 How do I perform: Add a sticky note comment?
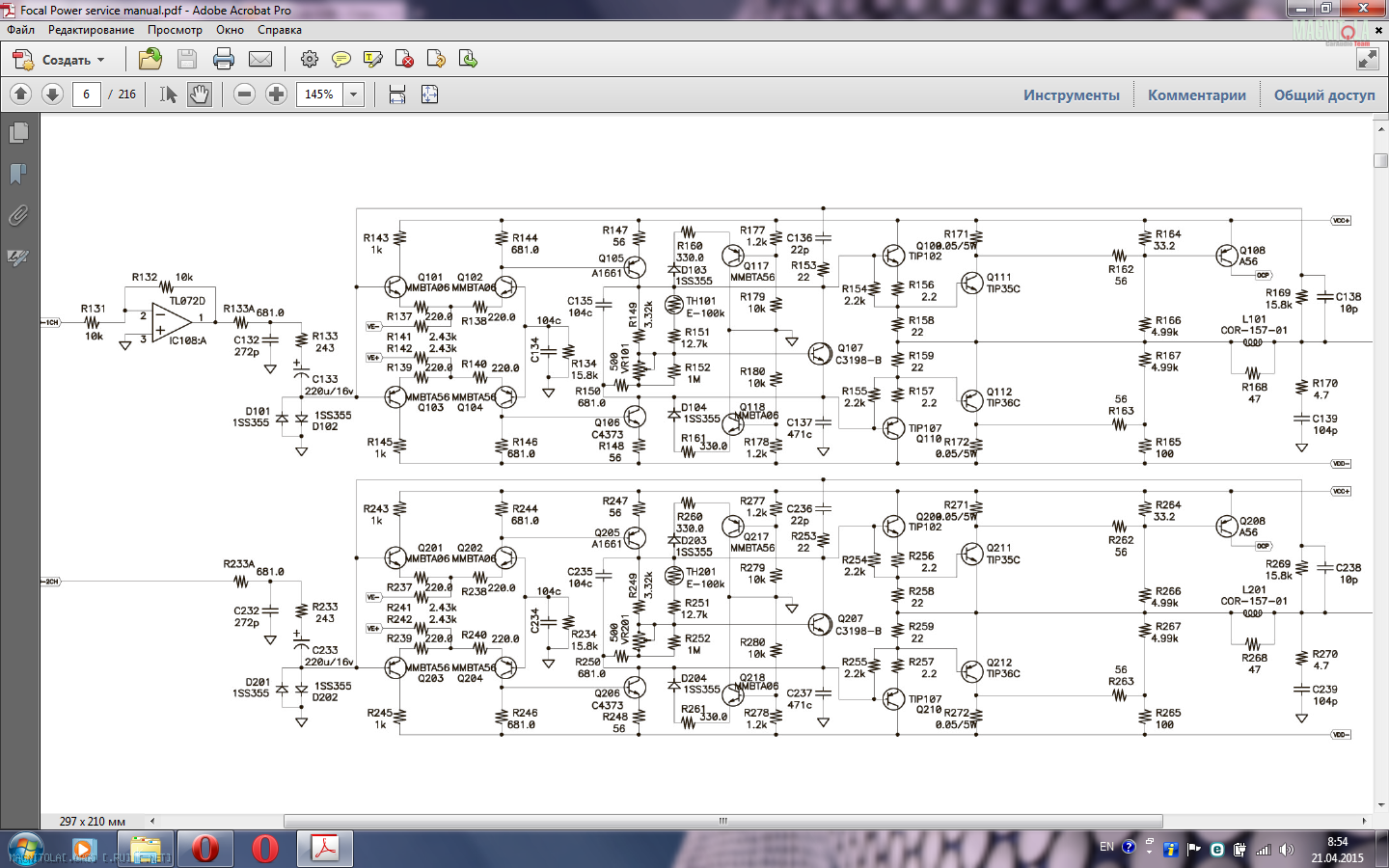pos(341,60)
